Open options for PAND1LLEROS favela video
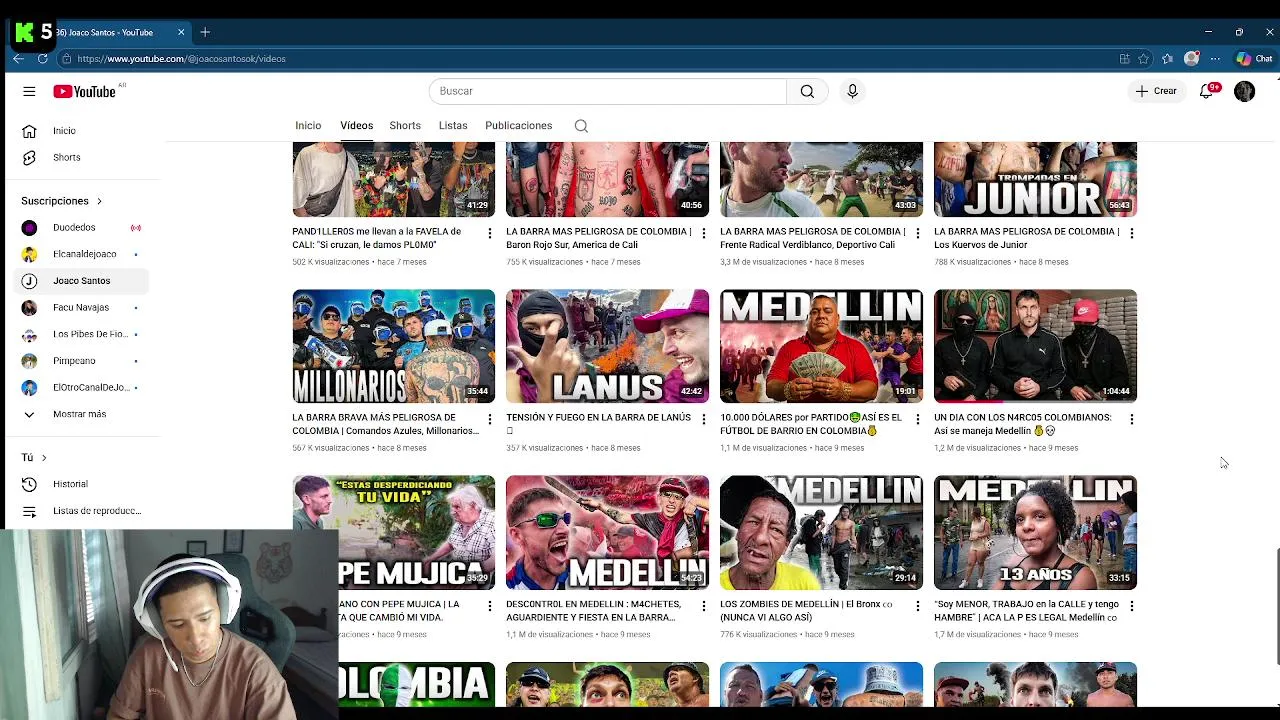Viewport: 1280px width, 720px height. [x=489, y=233]
